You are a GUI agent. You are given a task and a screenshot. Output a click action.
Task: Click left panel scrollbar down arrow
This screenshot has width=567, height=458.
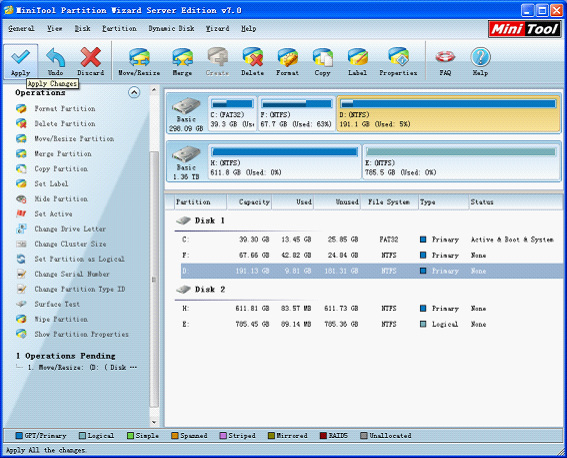tap(154, 422)
